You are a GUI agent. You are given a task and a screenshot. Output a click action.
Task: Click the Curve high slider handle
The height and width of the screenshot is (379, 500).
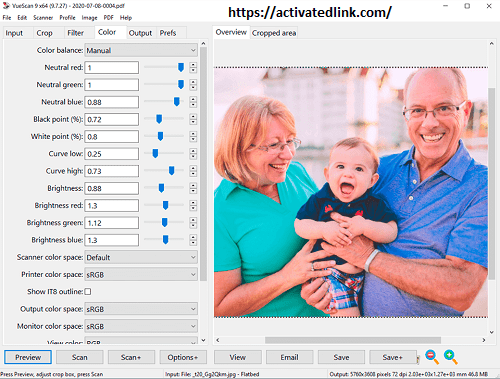(171, 171)
